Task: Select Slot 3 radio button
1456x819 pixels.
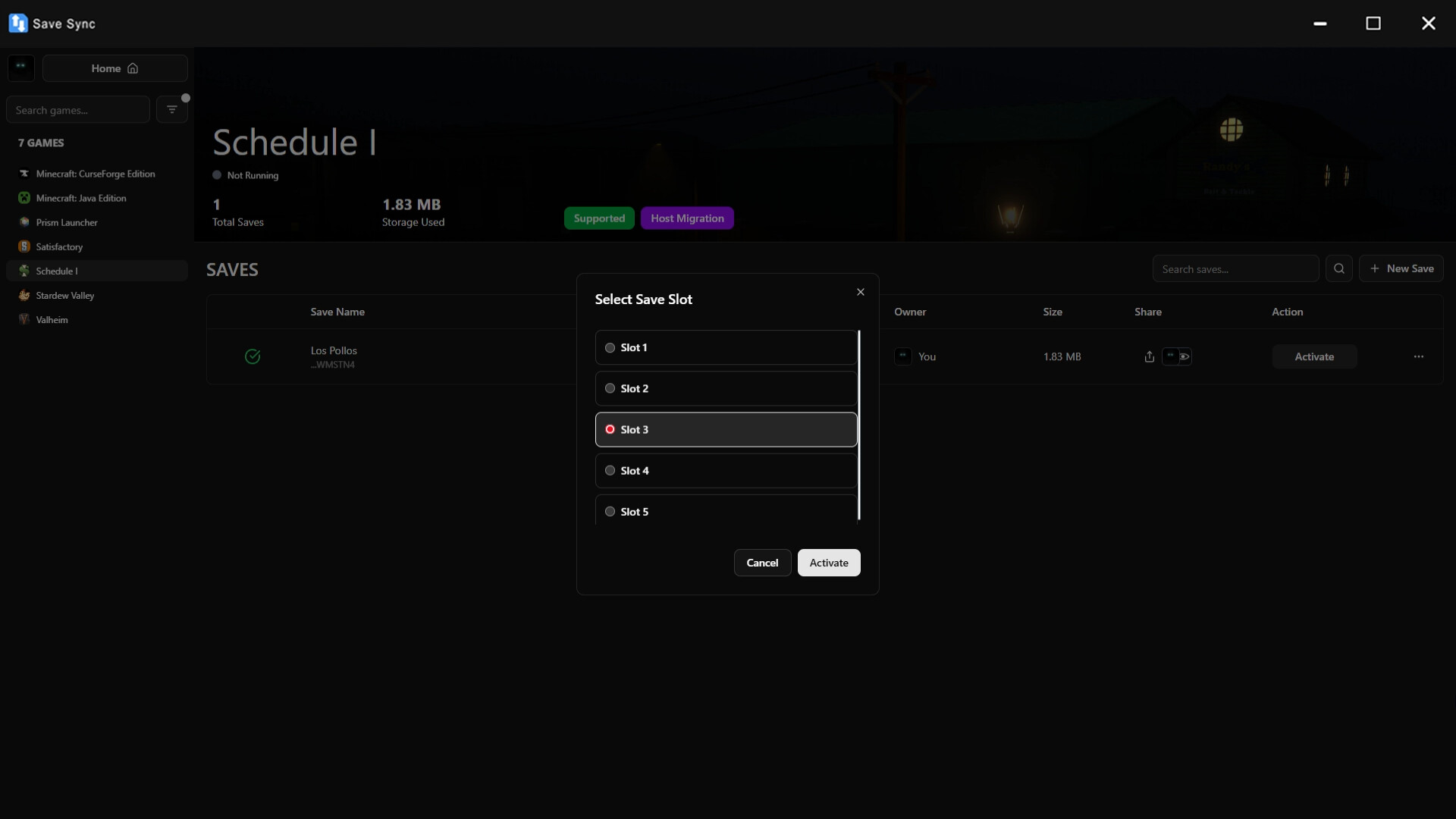Action: pyautogui.click(x=610, y=429)
